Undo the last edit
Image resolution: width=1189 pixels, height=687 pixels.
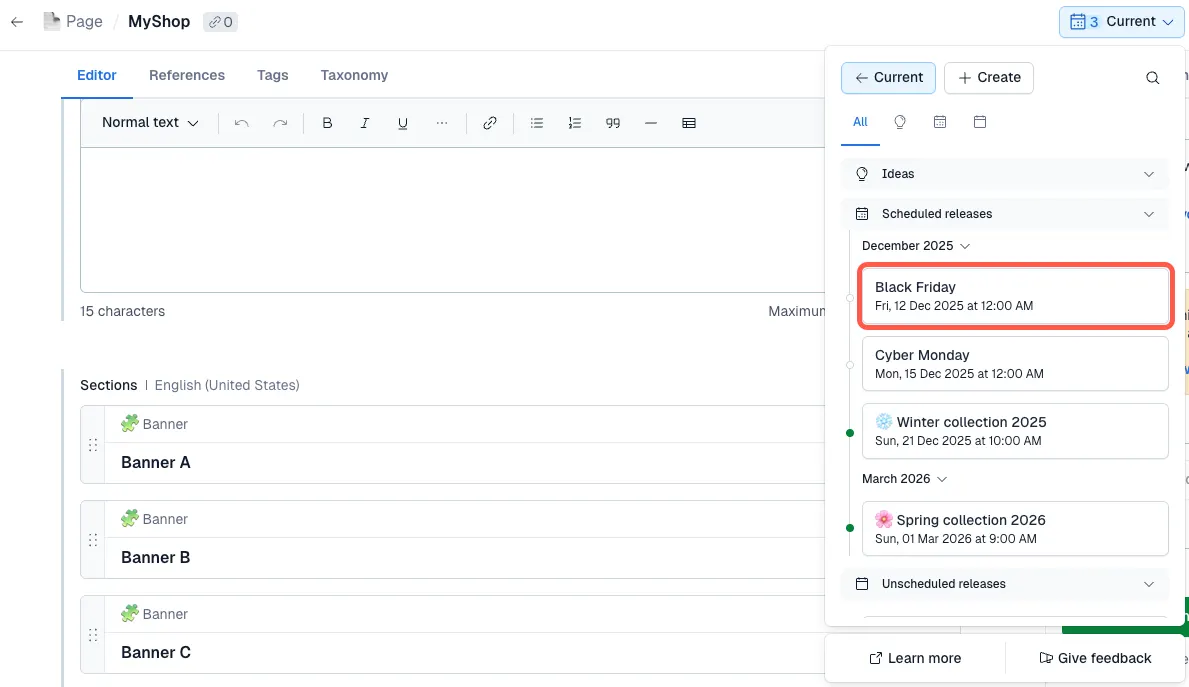pyautogui.click(x=241, y=122)
